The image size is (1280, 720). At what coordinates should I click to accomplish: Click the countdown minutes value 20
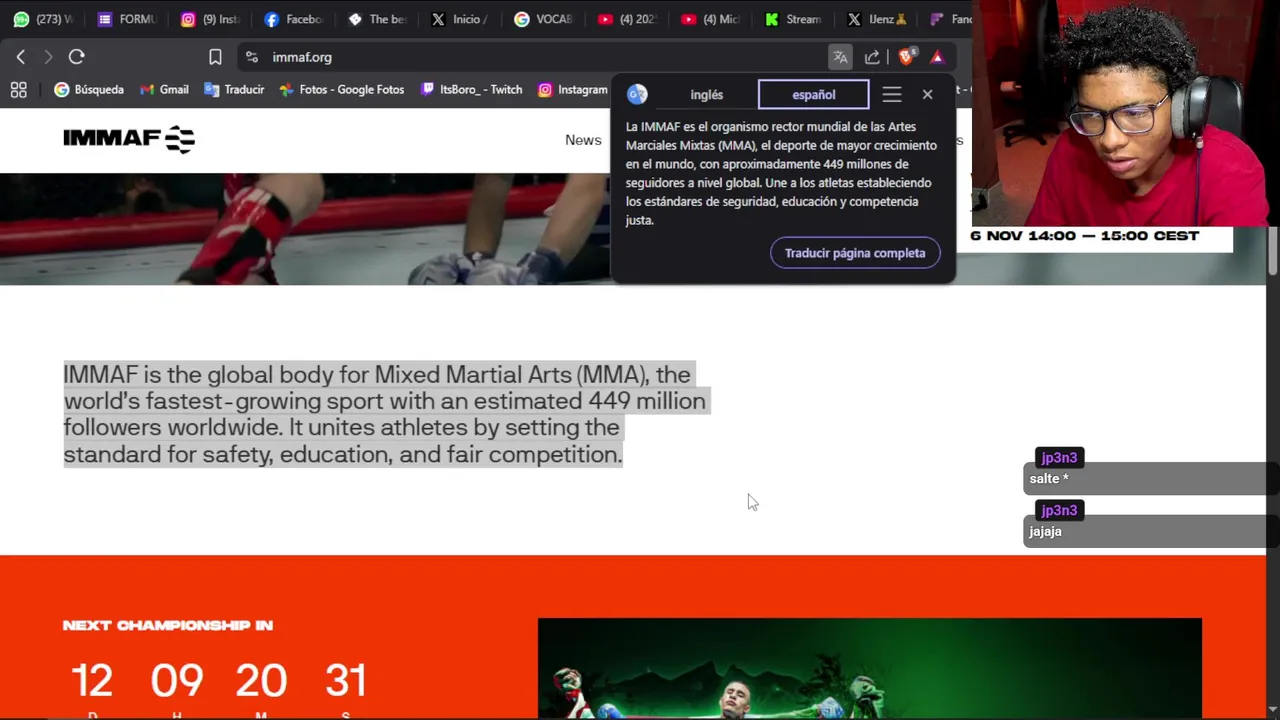pyautogui.click(x=261, y=681)
